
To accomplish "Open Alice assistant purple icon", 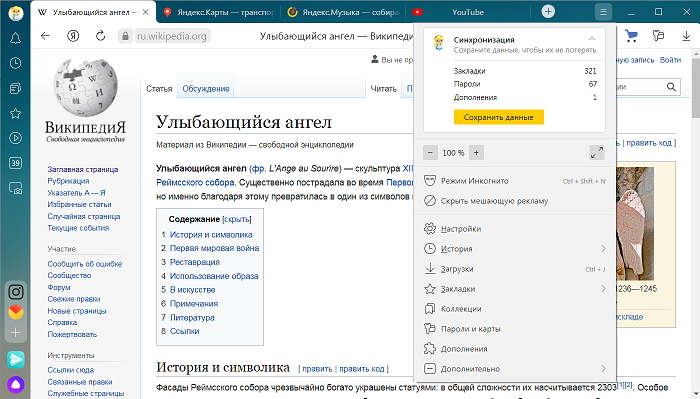I will [x=16, y=384].
